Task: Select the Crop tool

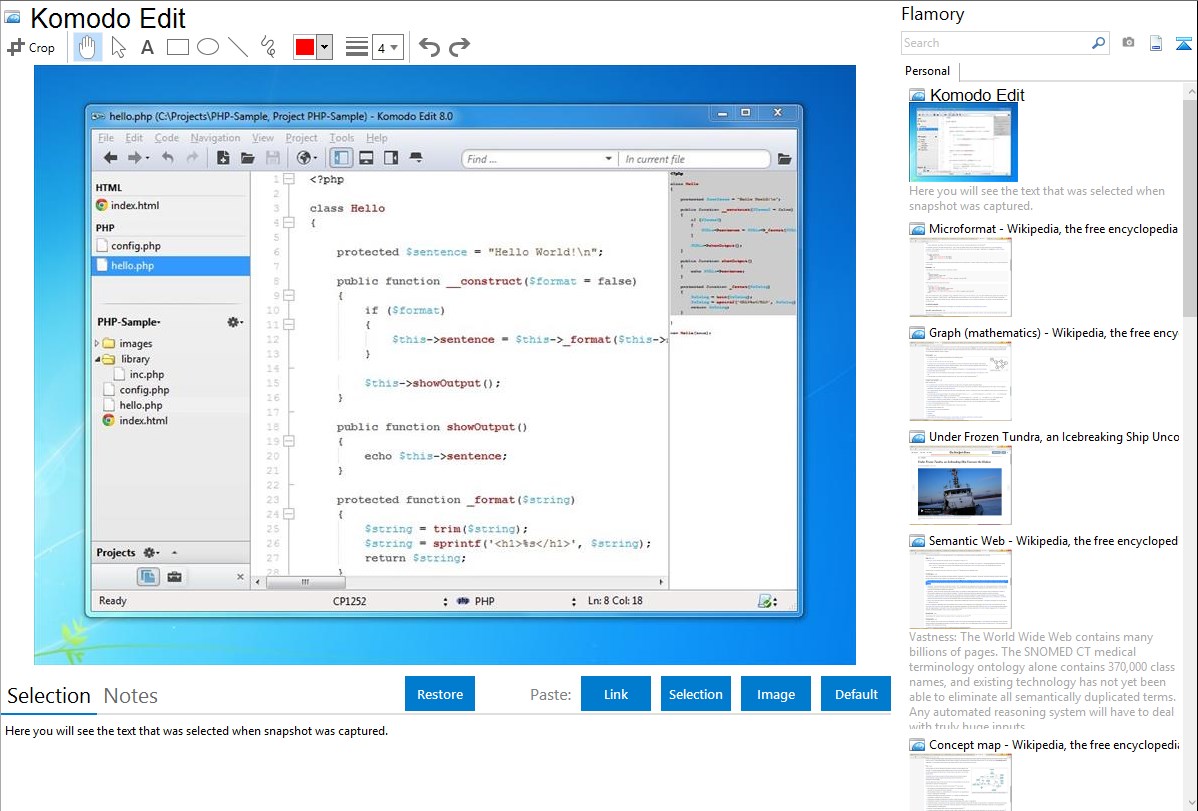Action: click(x=31, y=47)
